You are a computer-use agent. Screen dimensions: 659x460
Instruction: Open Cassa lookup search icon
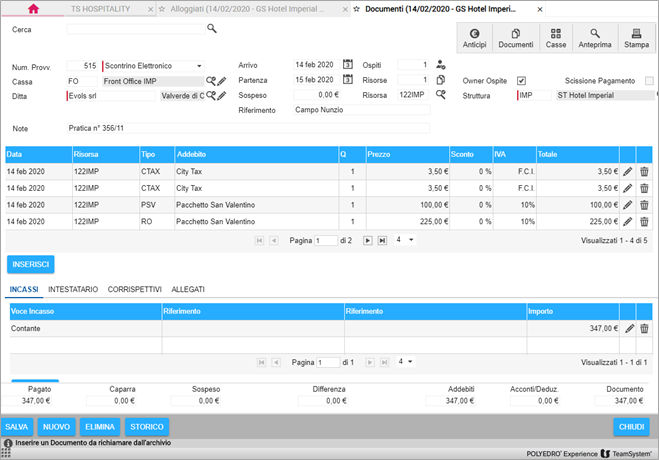tap(211, 81)
